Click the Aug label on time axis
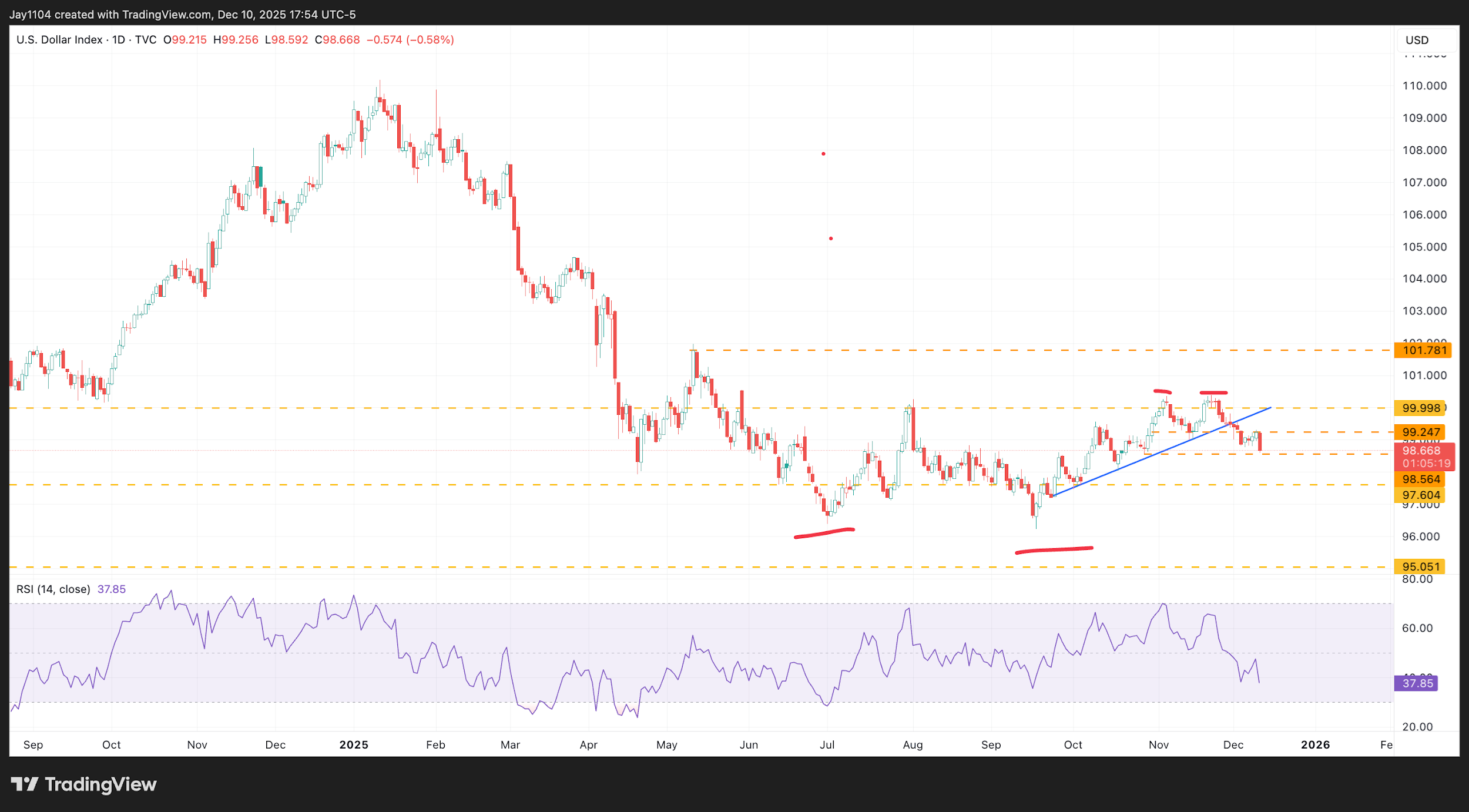Screen dimensions: 1469x812 pyautogui.click(x=913, y=744)
